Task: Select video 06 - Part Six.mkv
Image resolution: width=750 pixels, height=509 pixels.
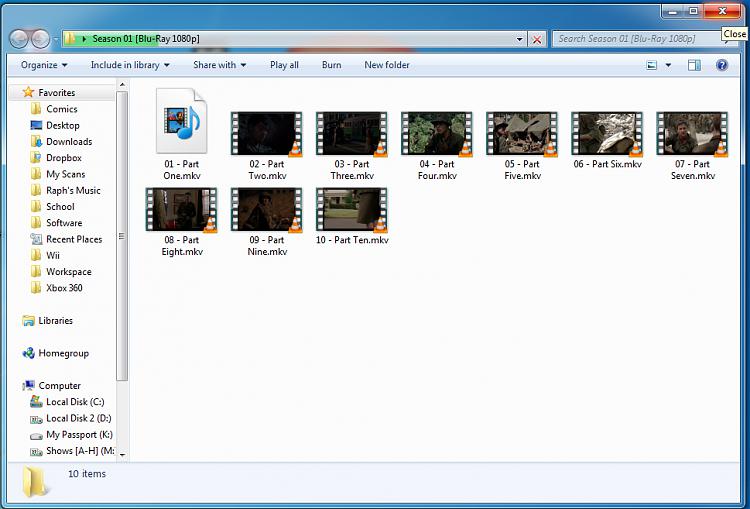Action: click(x=607, y=140)
